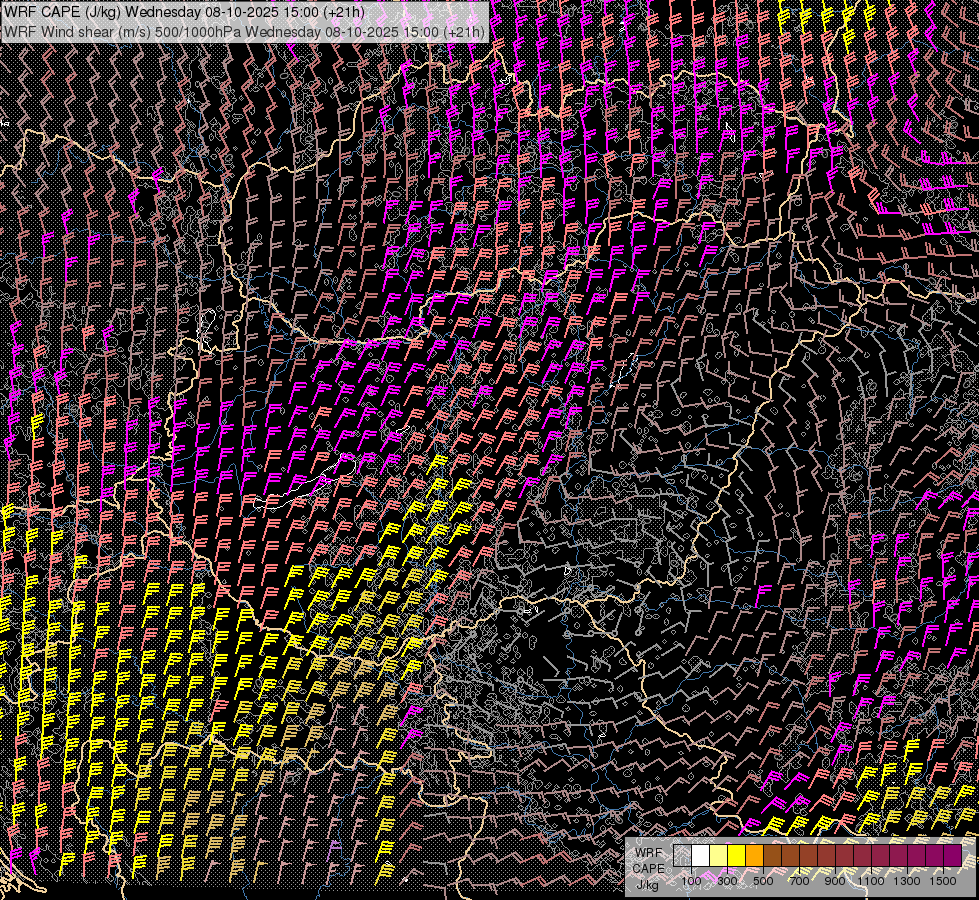Select the first brown swatch after orange

[773, 856]
